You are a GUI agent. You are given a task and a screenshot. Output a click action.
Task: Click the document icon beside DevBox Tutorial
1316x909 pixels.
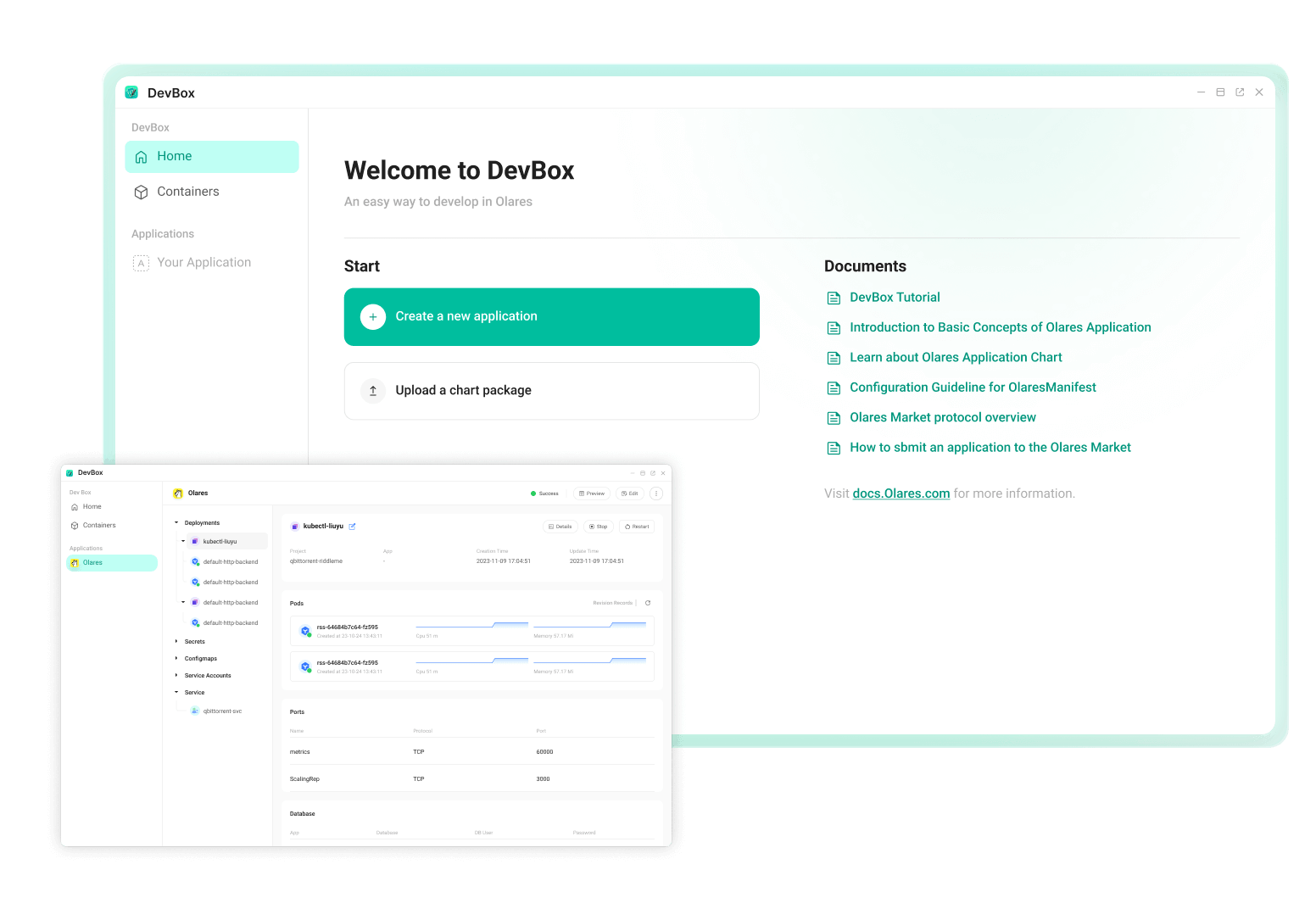click(x=834, y=298)
